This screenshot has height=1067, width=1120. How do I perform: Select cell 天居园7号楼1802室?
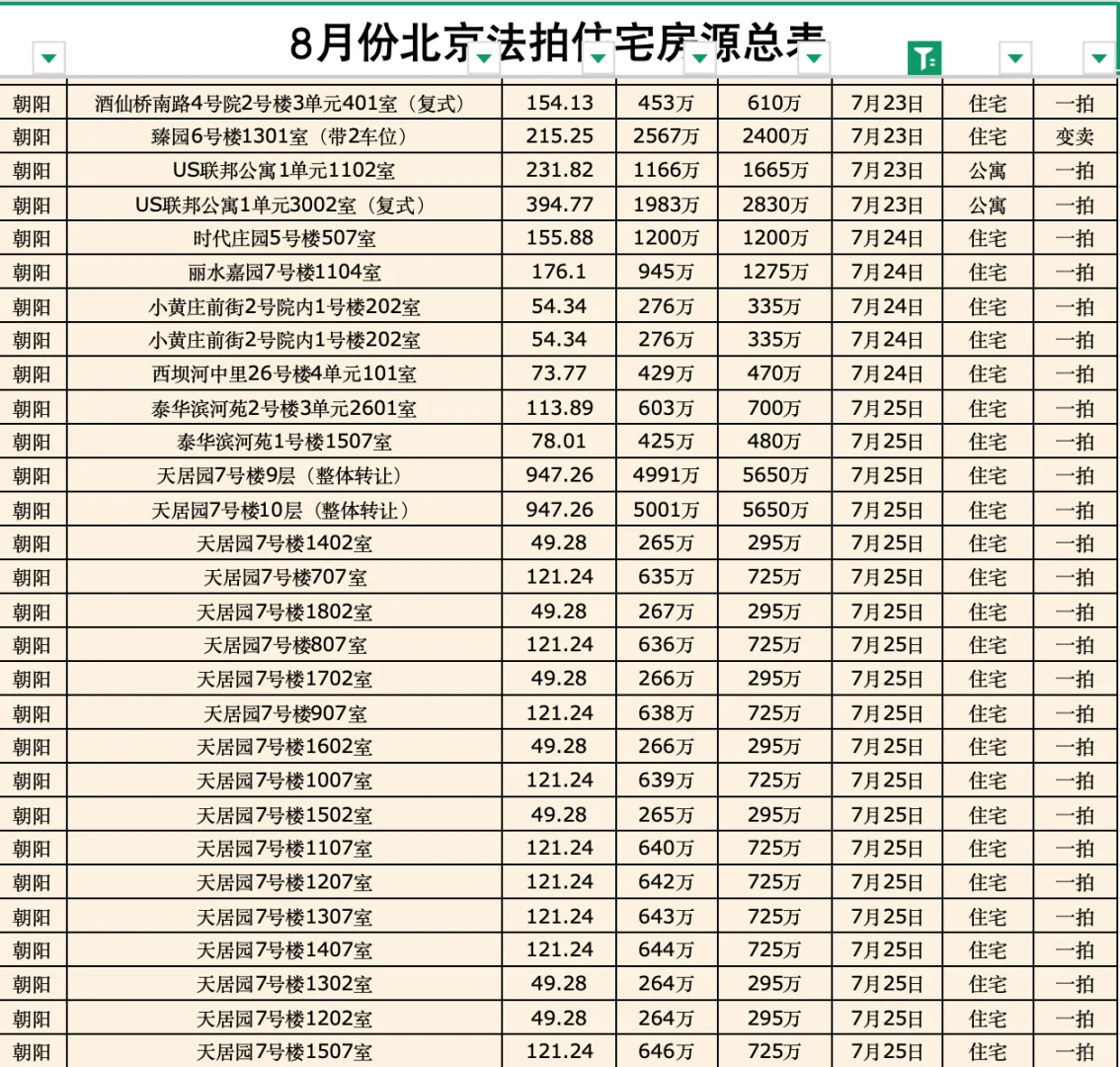tap(284, 612)
